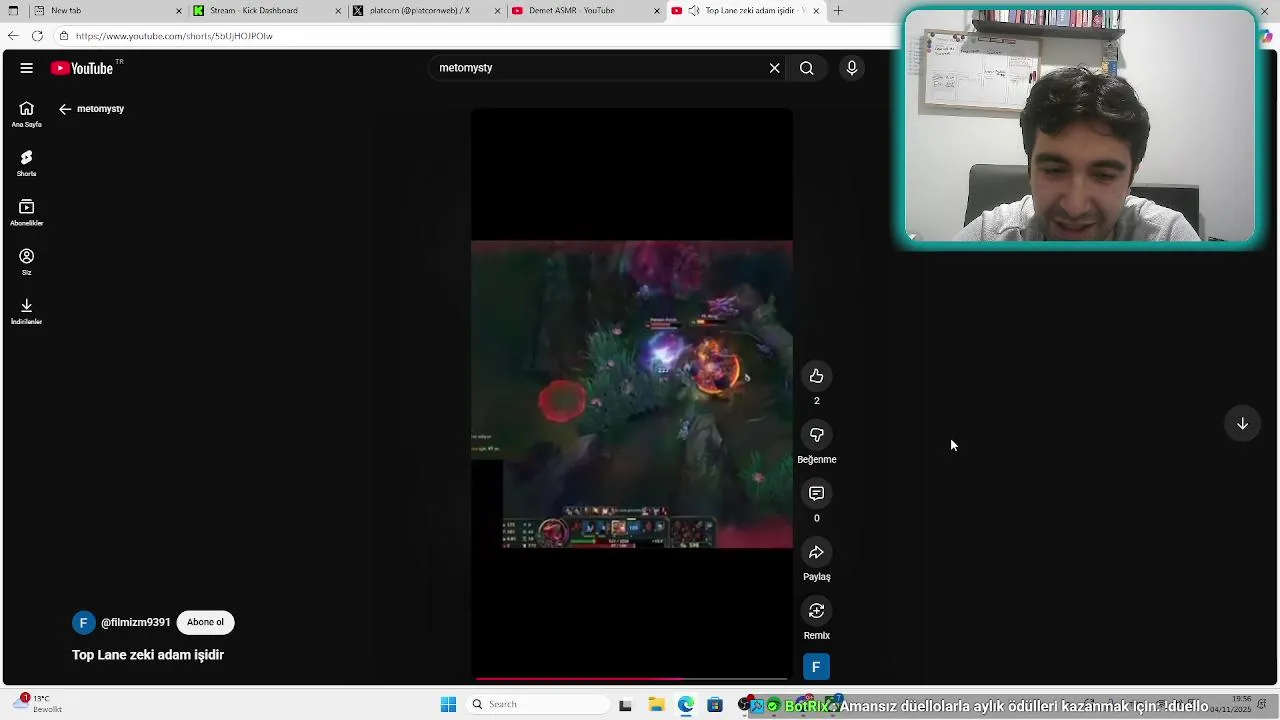Open comments on the Short
Viewport: 1280px width, 720px height.
817,493
